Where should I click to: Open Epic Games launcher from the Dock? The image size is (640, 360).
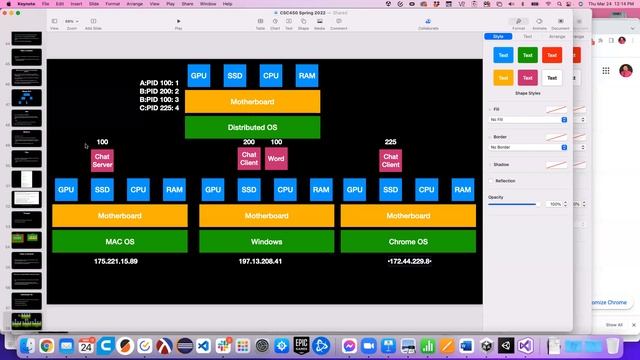tap(302, 346)
